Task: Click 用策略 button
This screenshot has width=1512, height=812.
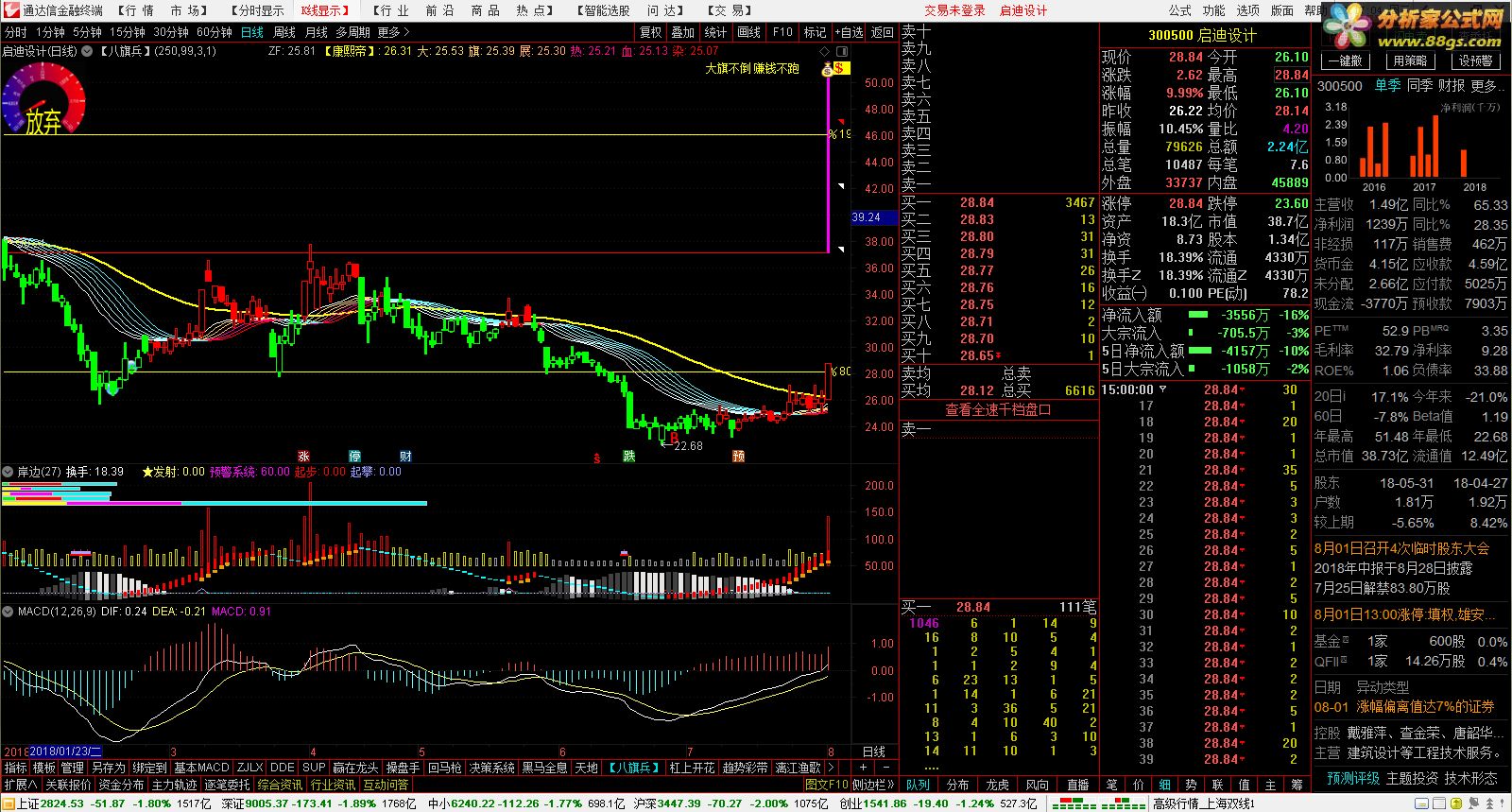Action: pos(1410,60)
